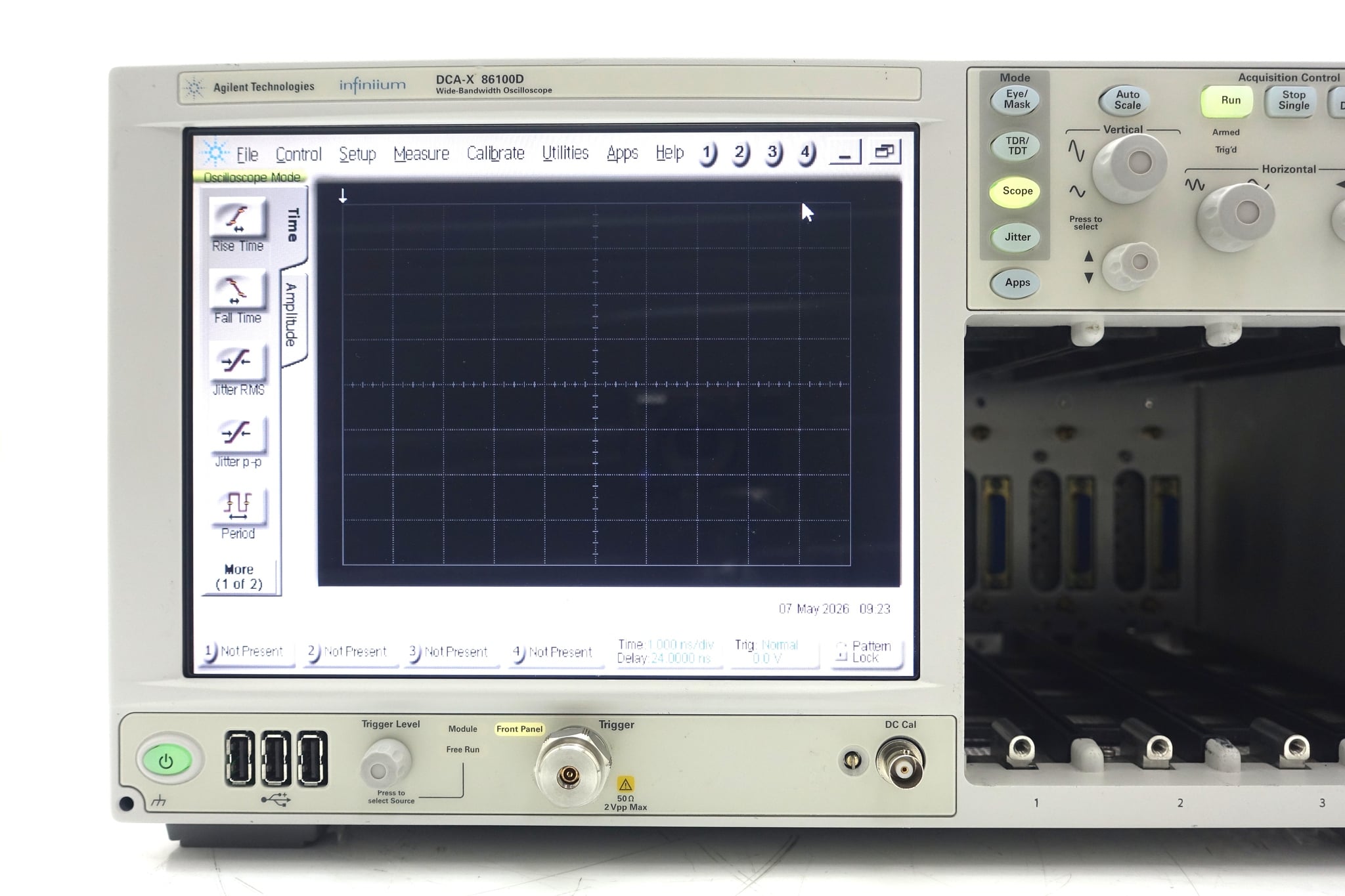Click the third USB port
1345x896 pixels.
(311, 759)
